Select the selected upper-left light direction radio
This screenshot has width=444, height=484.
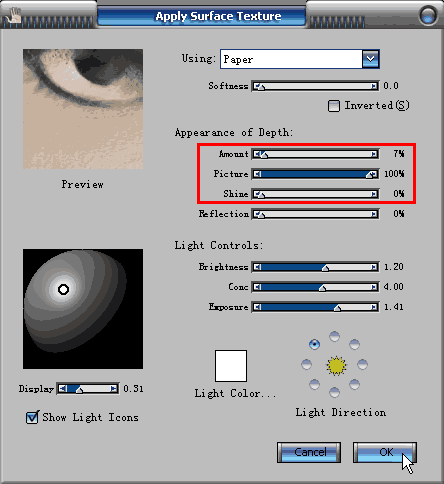click(x=314, y=344)
